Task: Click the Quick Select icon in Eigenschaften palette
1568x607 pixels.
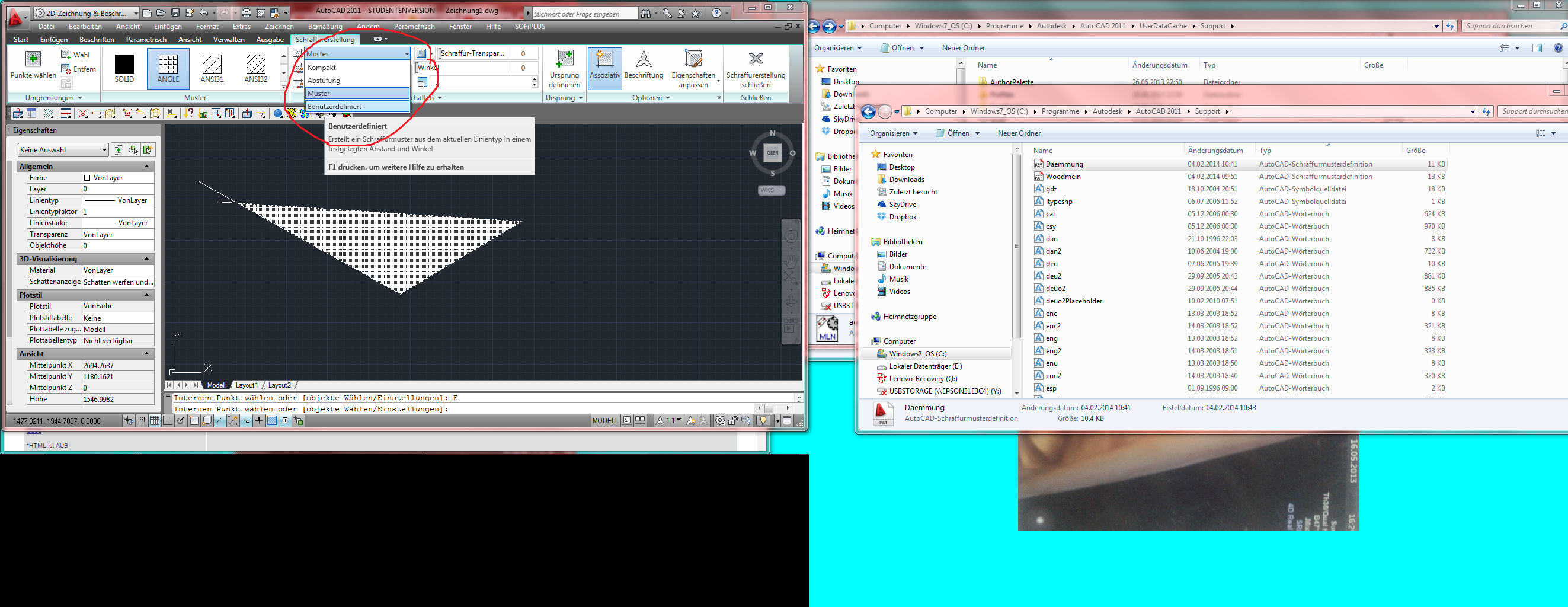Action: pos(148,150)
